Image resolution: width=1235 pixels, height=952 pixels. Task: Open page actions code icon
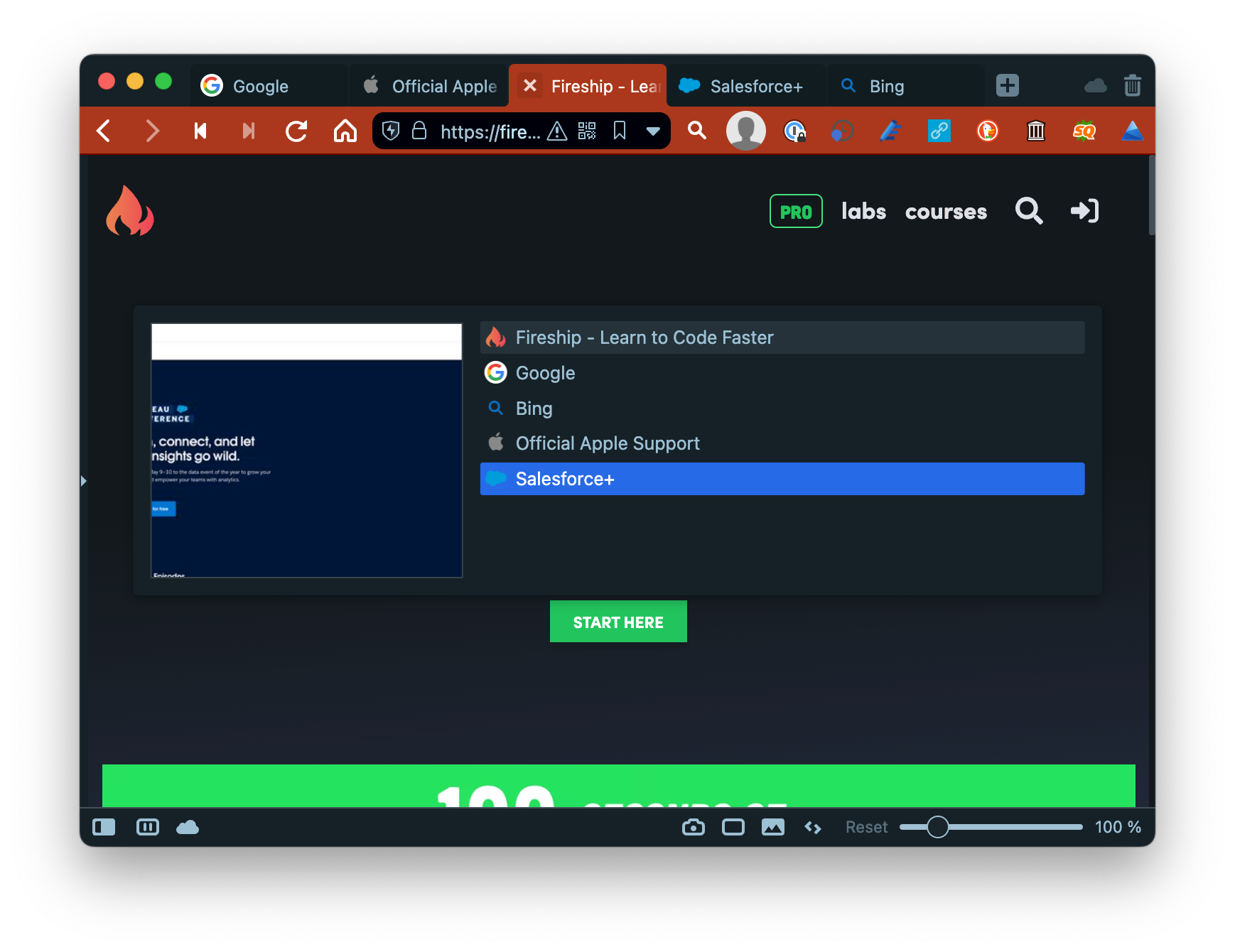[x=813, y=828]
